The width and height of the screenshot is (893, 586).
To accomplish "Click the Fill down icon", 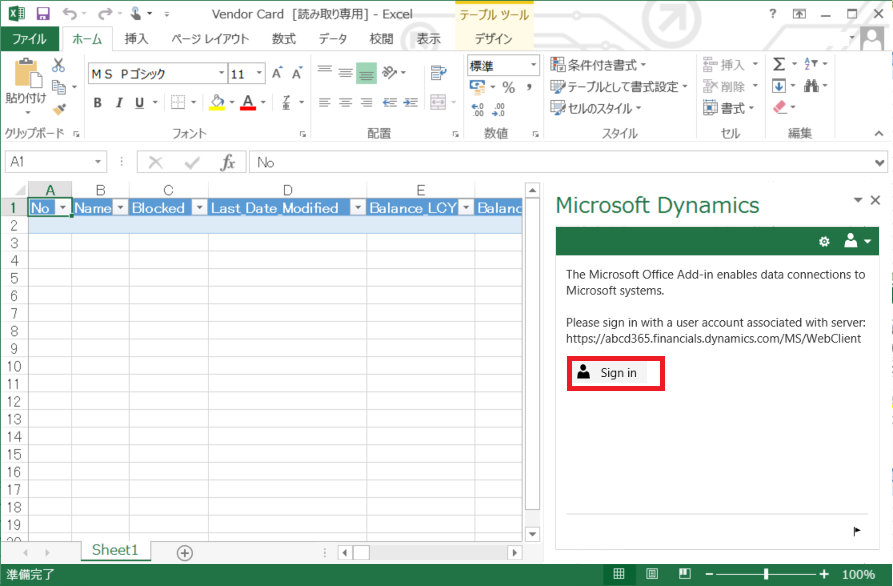I will click(x=779, y=86).
